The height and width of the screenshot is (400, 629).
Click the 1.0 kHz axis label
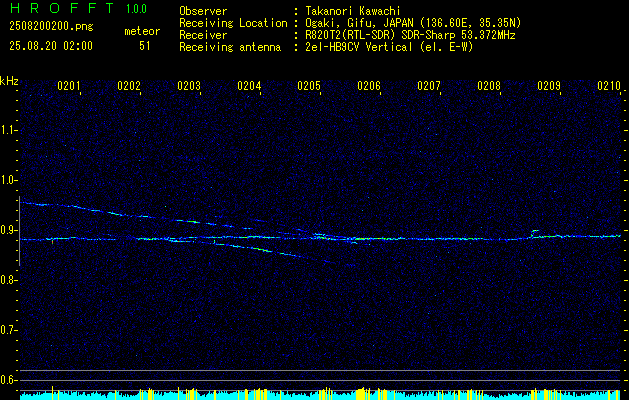click(8, 180)
